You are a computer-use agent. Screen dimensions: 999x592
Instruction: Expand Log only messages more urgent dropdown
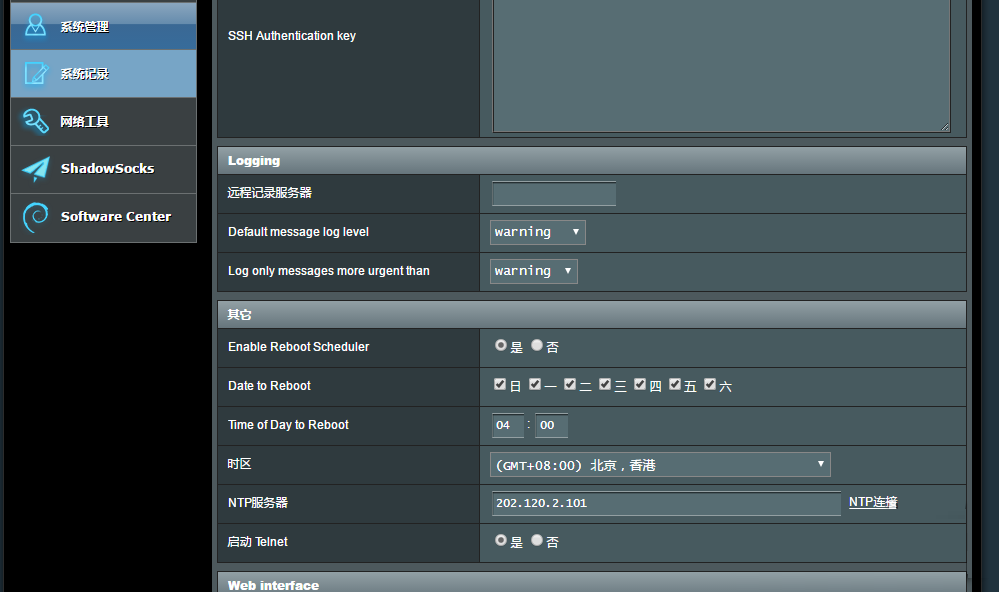click(533, 271)
